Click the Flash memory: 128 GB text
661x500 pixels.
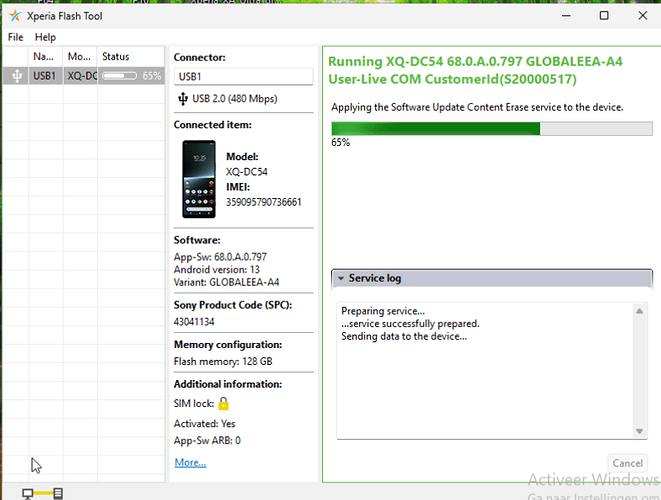[223, 361]
